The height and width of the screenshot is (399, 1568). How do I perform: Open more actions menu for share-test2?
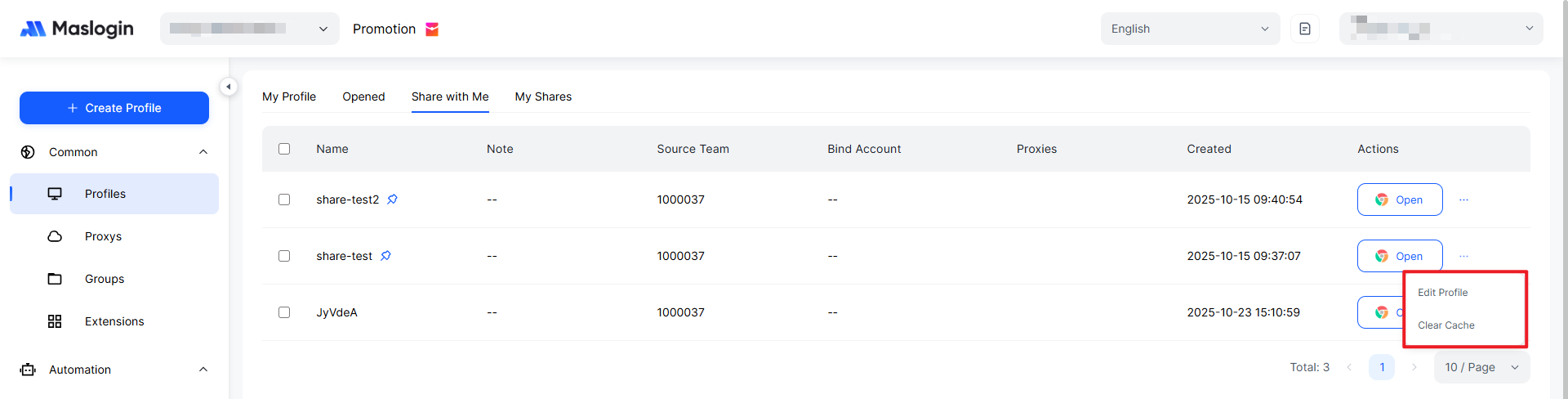click(1463, 199)
